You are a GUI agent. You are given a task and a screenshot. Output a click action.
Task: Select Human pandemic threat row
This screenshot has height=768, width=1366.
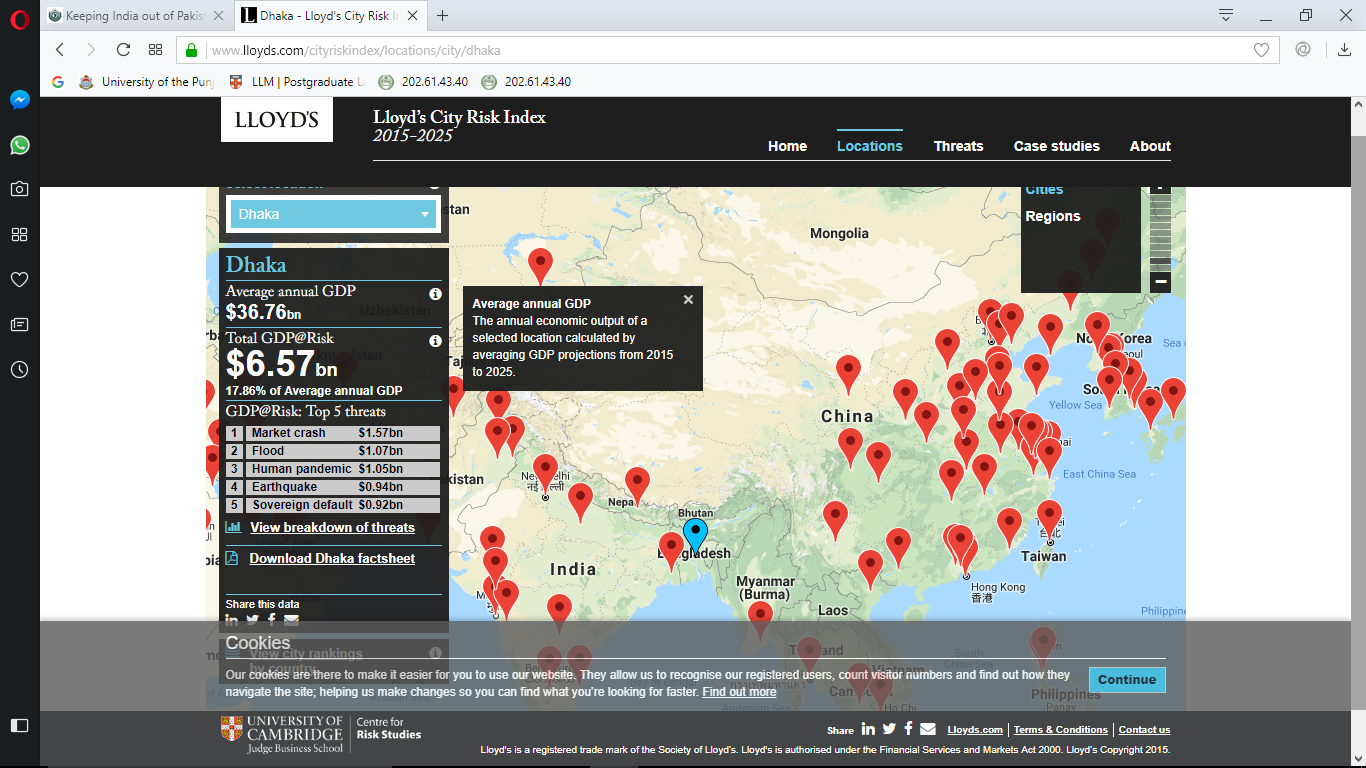pyautogui.click(x=333, y=469)
